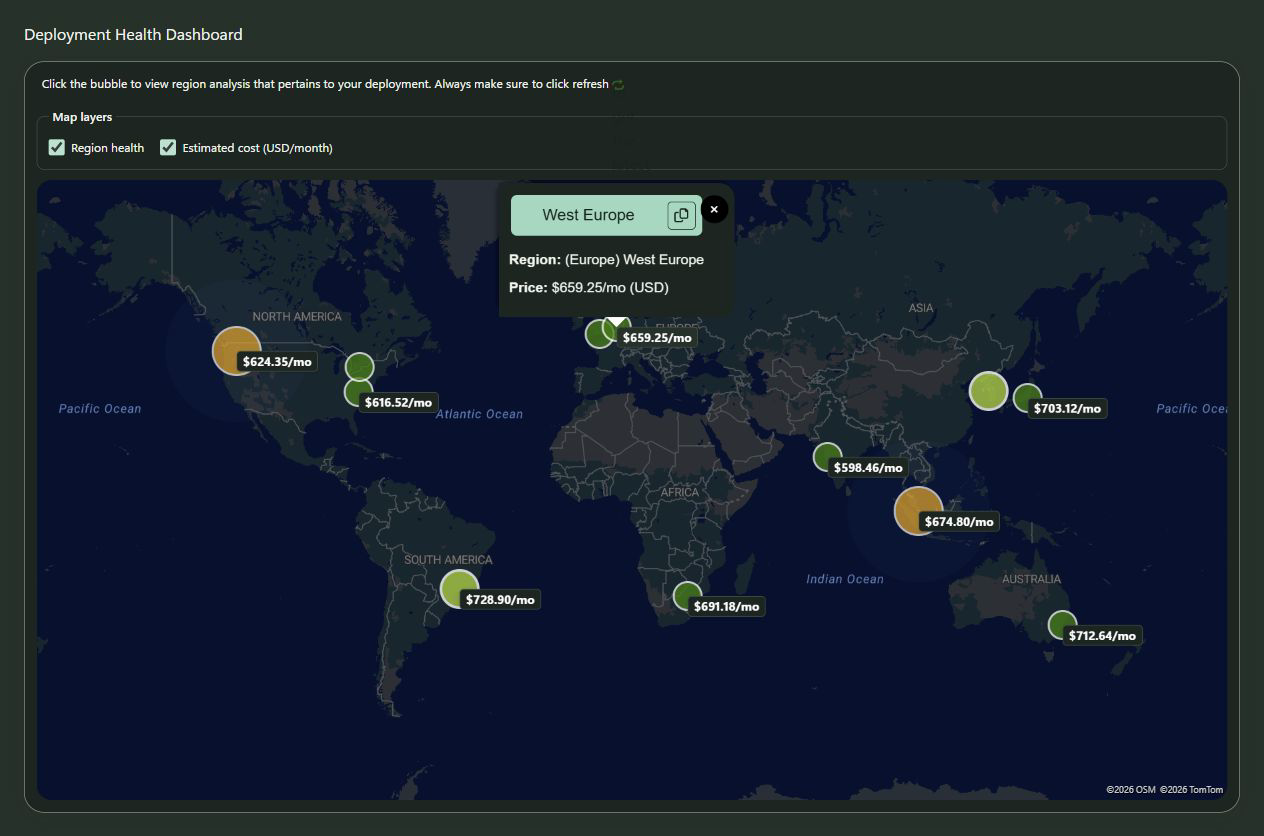Click the $624.35/mo price label
The image size is (1264, 836).
(x=277, y=362)
